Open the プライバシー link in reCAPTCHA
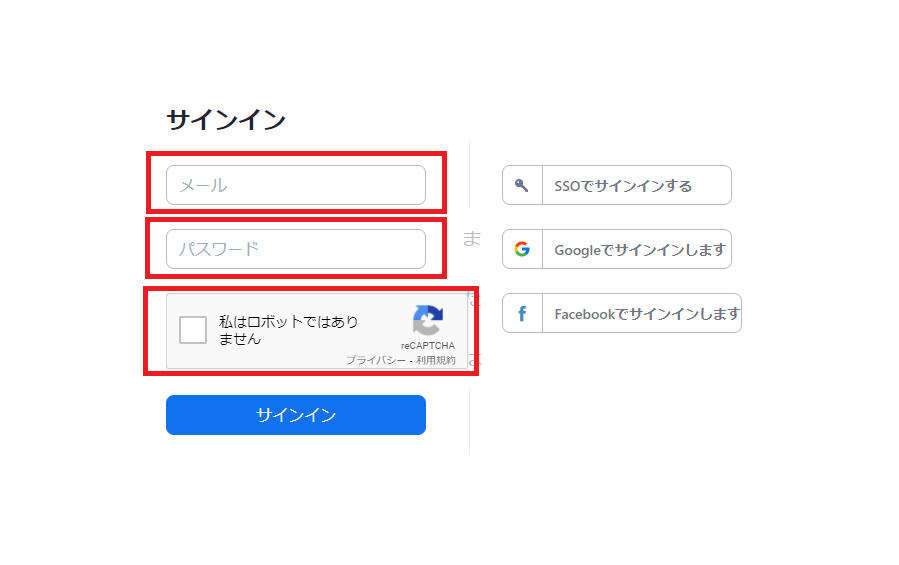This screenshot has width=899, height=565. 376,360
